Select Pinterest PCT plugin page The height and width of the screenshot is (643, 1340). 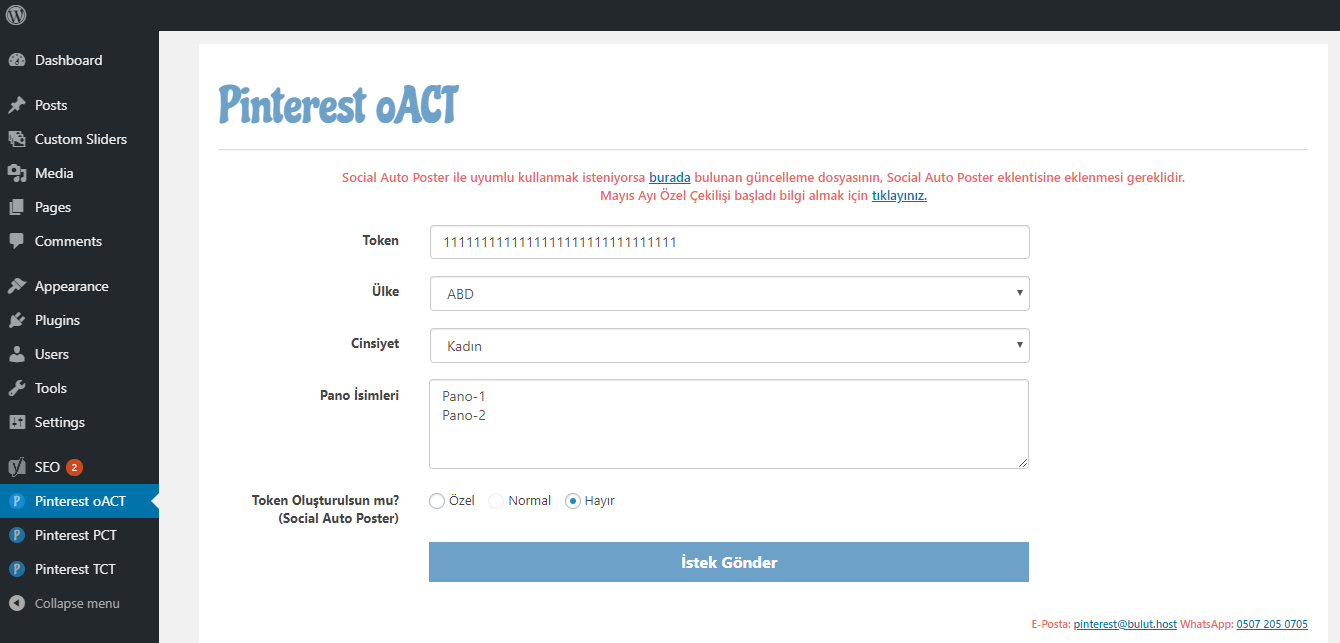79,535
